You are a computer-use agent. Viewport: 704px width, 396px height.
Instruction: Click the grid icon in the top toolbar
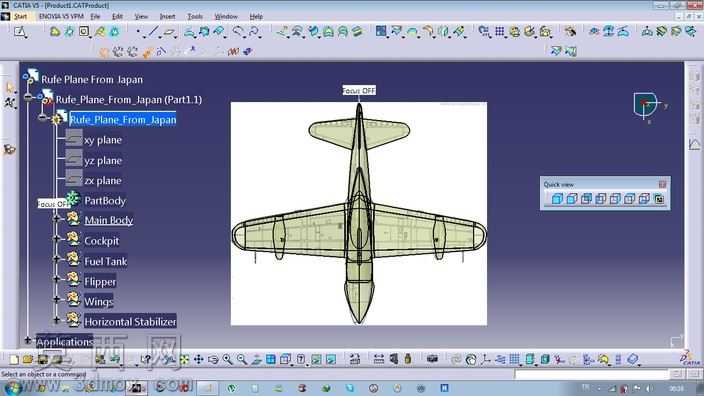(500, 31)
